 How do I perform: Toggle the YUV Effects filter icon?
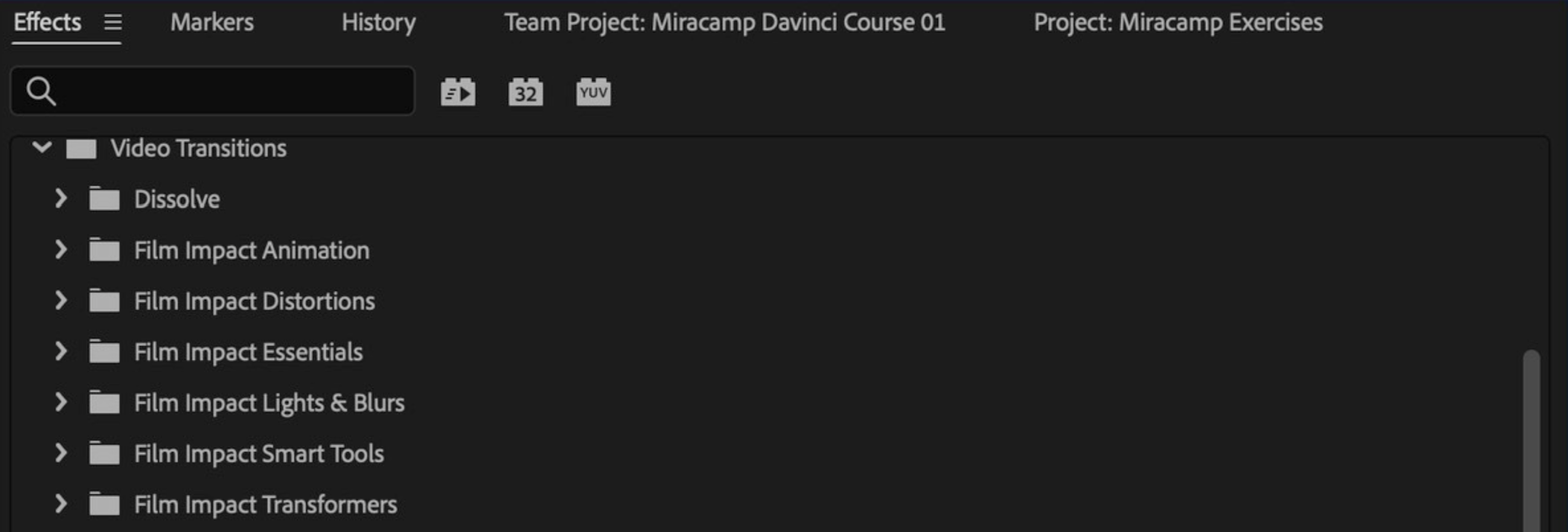(x=594, y=92)
